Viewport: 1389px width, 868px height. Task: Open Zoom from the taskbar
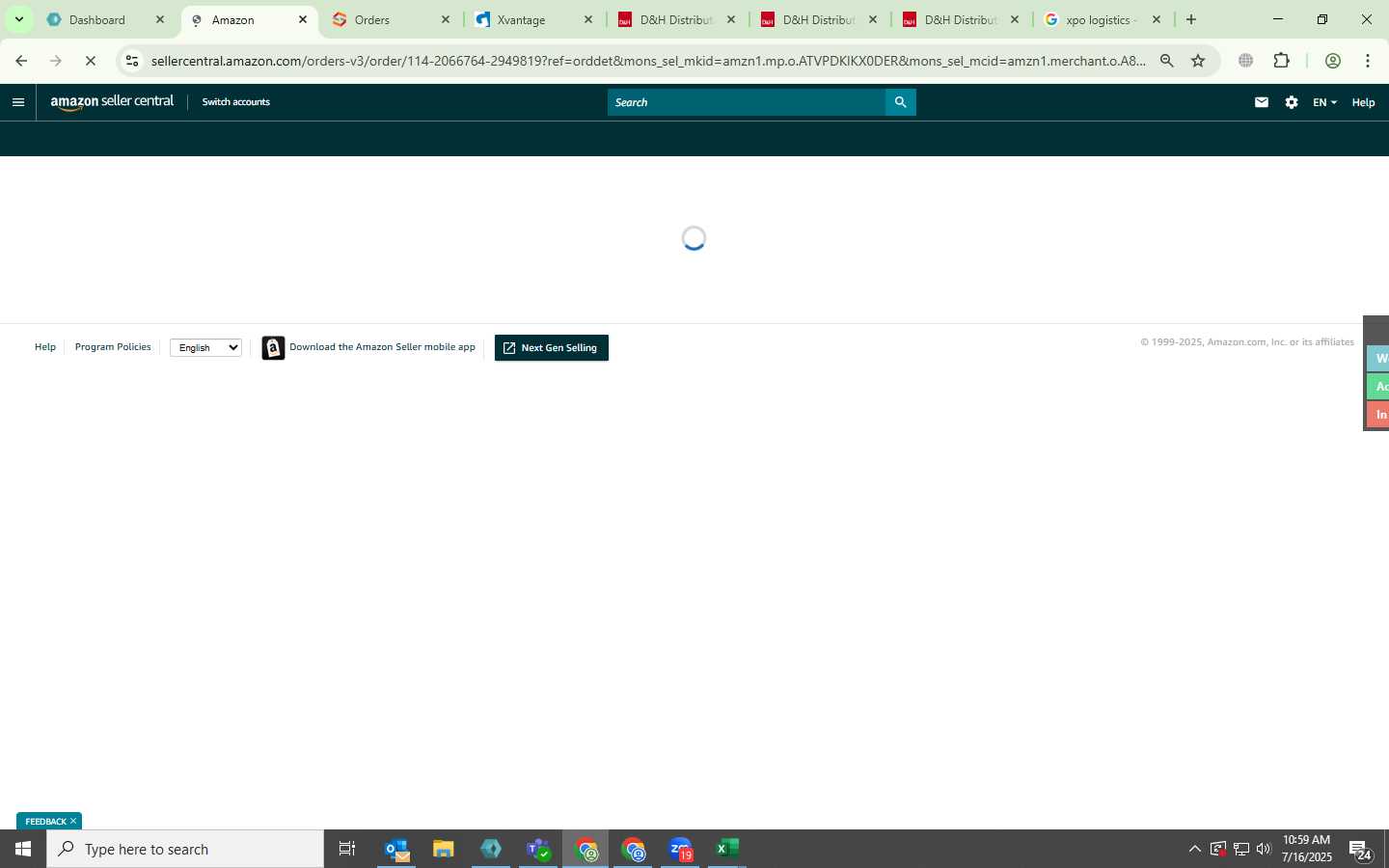point(681,849)
